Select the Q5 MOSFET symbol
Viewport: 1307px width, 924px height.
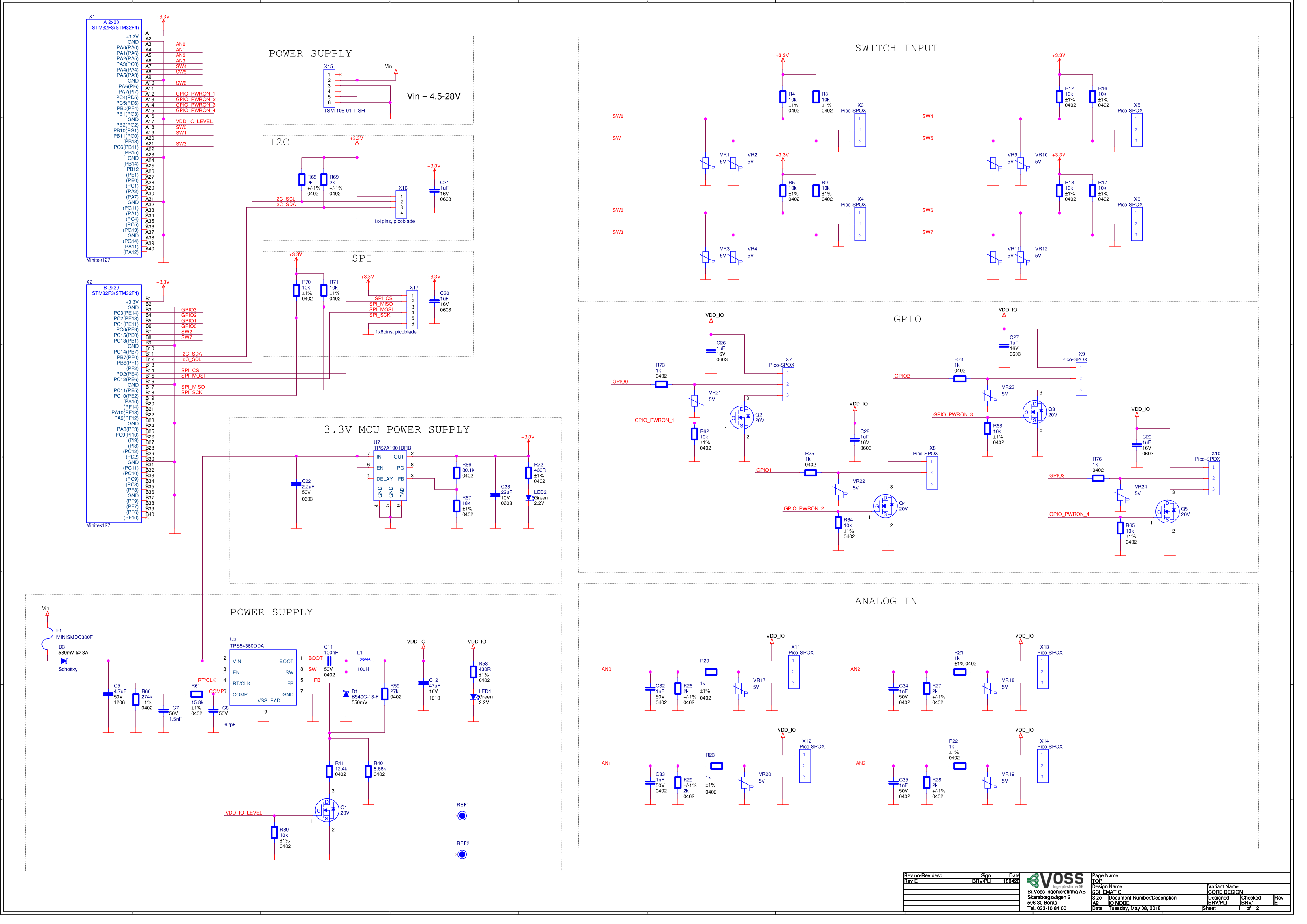[x=1178, y=517]
